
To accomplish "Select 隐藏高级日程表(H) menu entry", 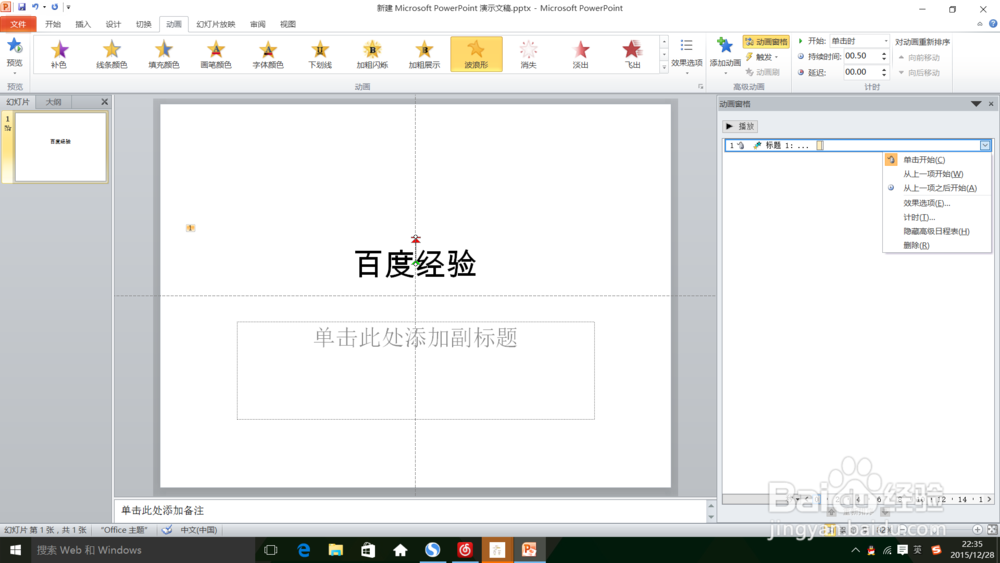I will tap(937, 231).
